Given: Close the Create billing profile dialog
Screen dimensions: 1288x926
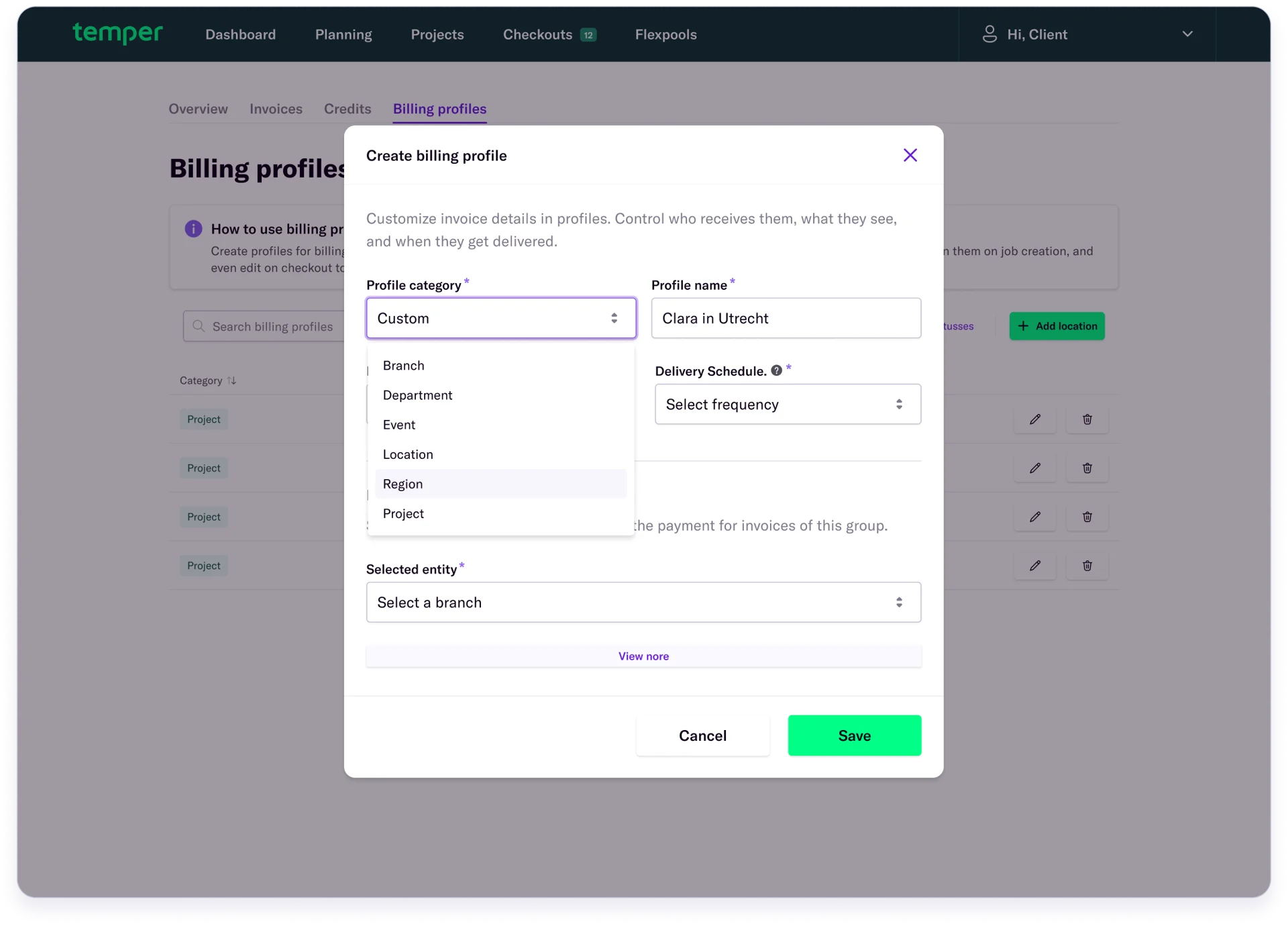Looking at the screenshot, I should (910, 155).
